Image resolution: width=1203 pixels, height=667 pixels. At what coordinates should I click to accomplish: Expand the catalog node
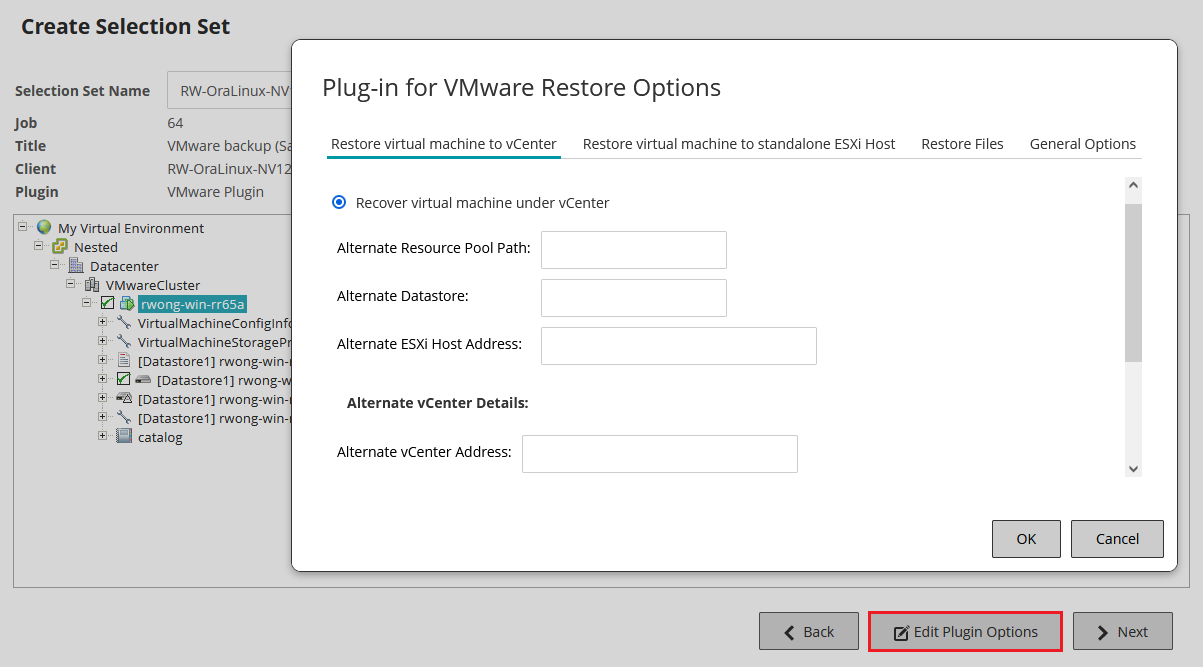[103, 436]
